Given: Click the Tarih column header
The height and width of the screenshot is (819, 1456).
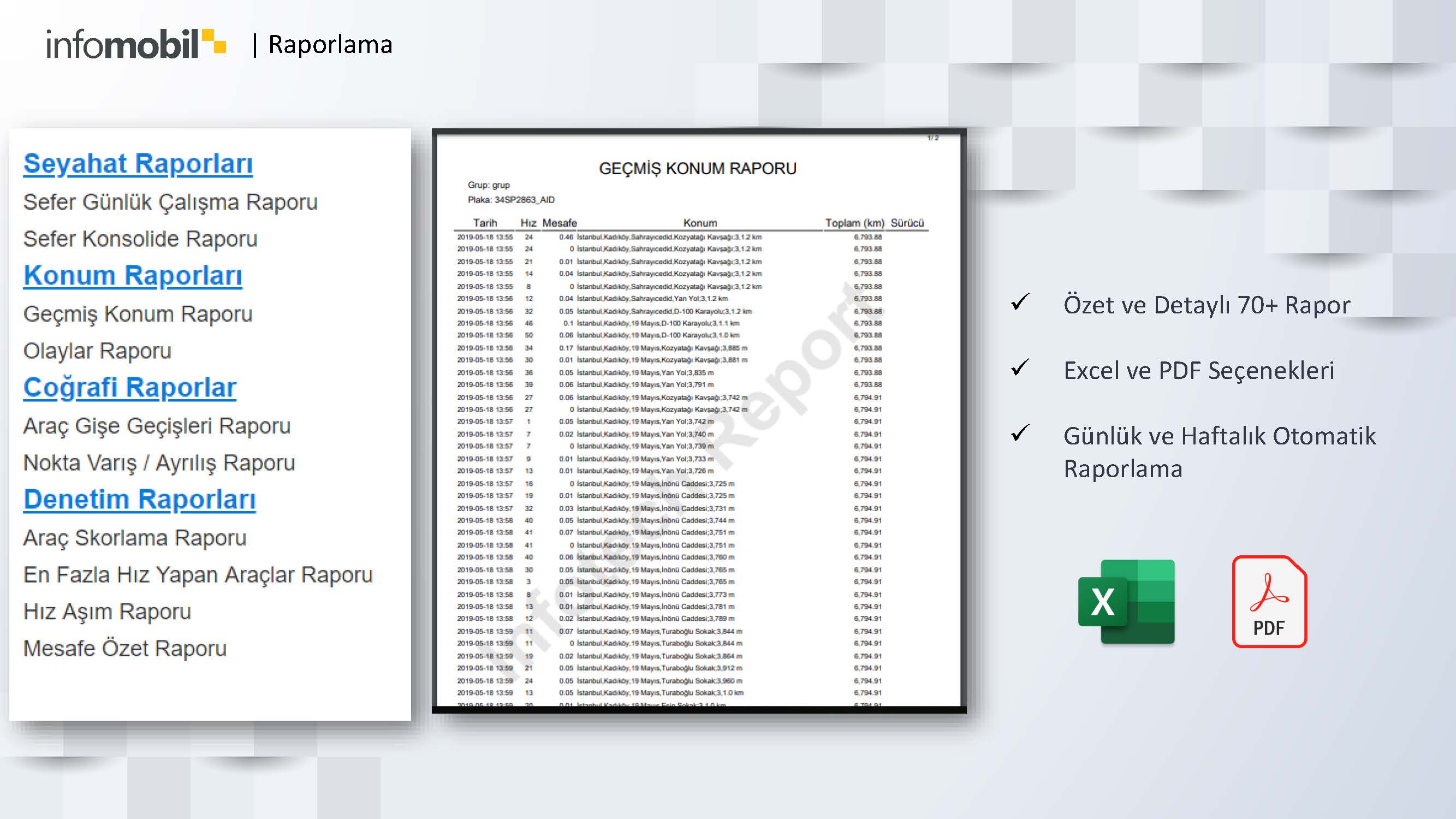Looking at the screenshot, I should [x=485, y=223].
